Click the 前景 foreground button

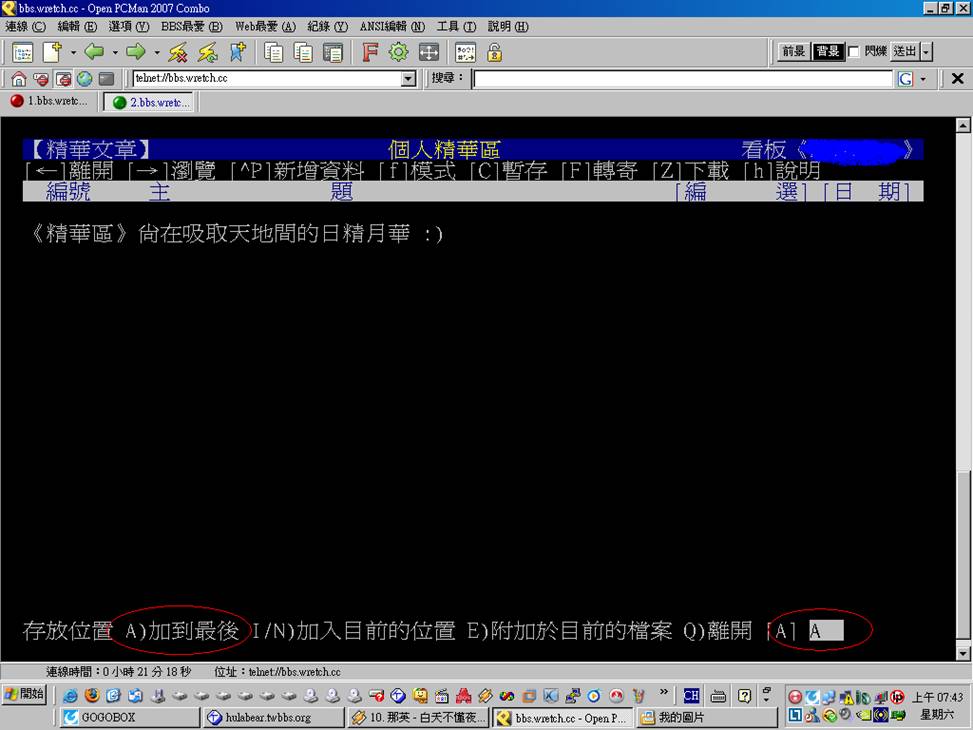coord(793,51)
